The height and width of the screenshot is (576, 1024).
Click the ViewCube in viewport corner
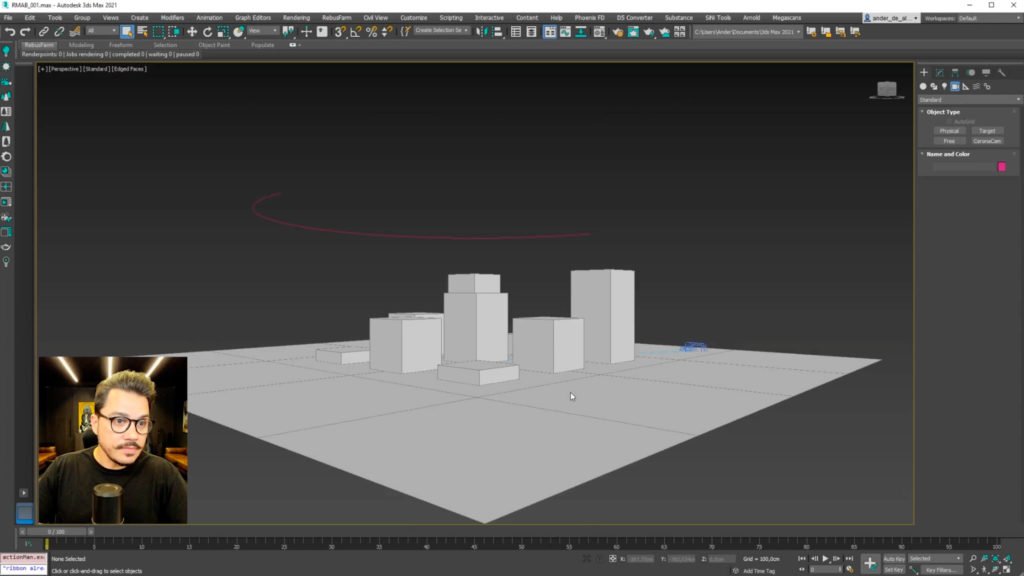click(x=886, y=90)
